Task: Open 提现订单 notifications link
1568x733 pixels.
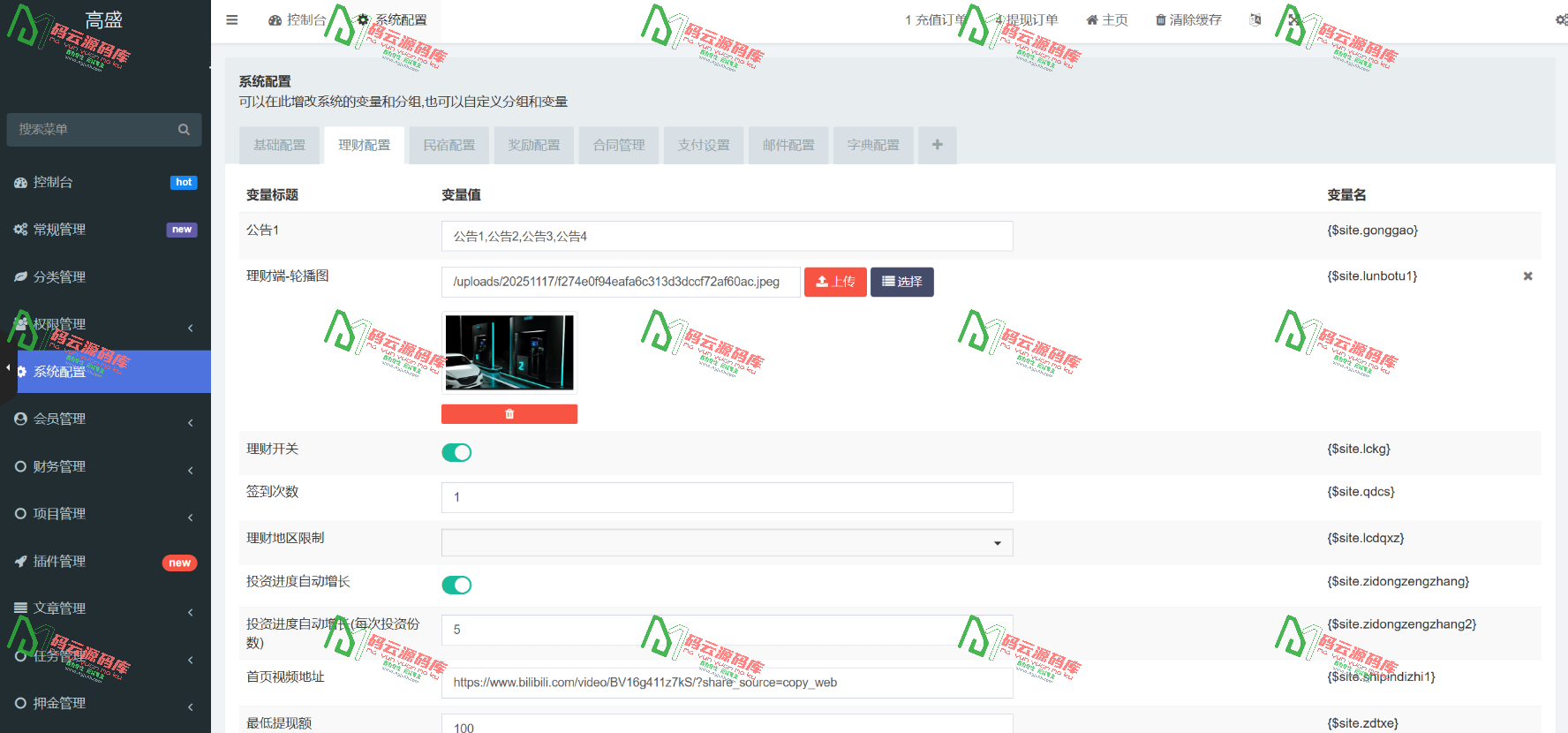Action: [1026, 19]
